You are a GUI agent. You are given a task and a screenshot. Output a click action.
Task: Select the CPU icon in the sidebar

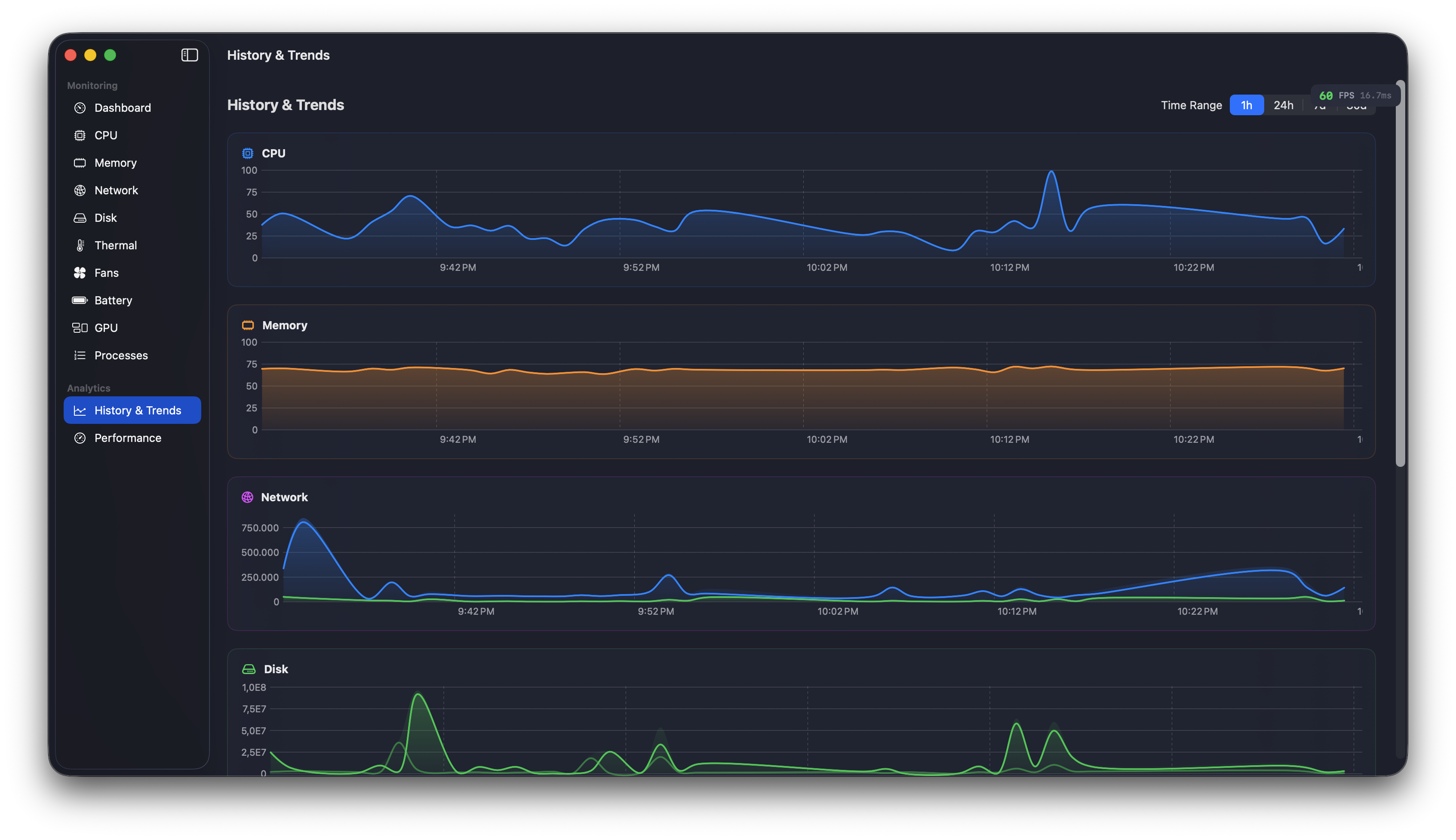pyautogui.click(x=80, y=135)
